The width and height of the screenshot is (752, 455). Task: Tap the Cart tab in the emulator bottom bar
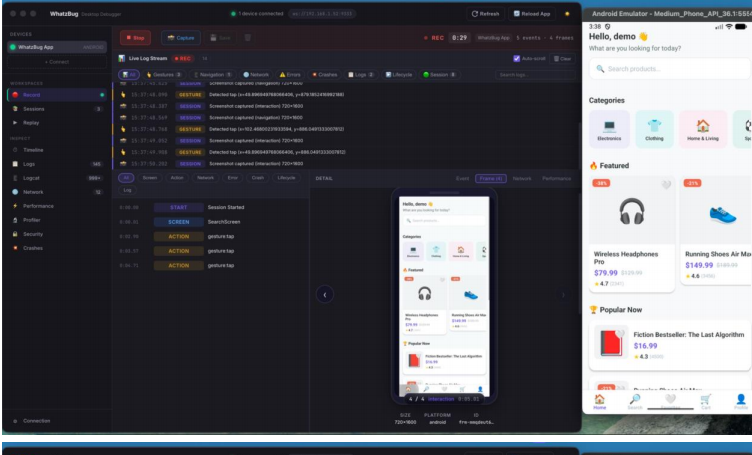click(x=705, y=402)
